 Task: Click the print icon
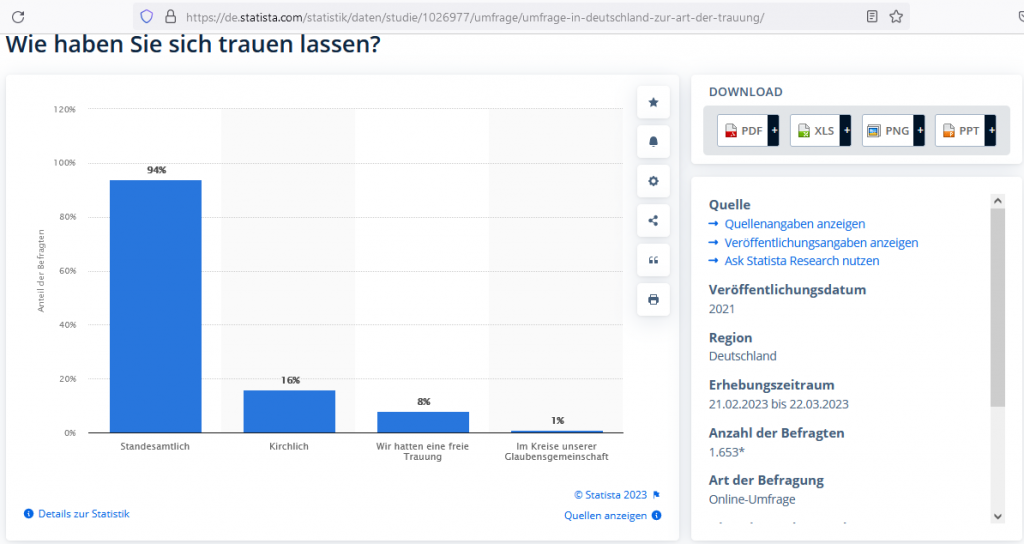(x=653, y=299)
